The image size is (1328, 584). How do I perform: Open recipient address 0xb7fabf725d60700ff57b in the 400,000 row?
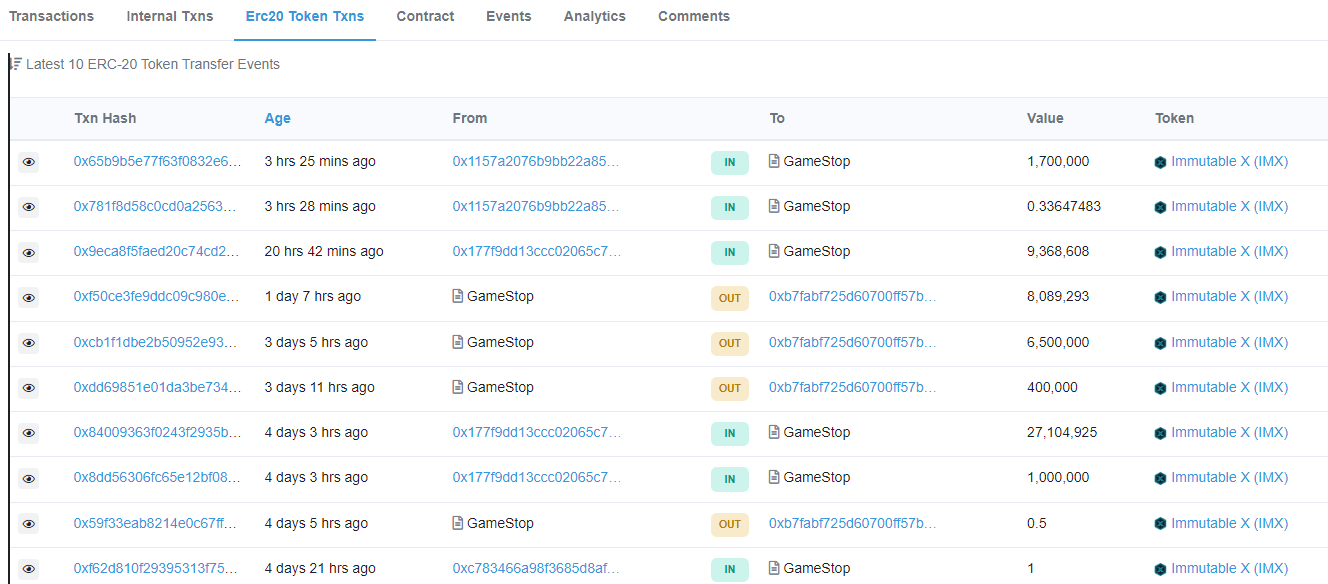click(x=852, y=387)
